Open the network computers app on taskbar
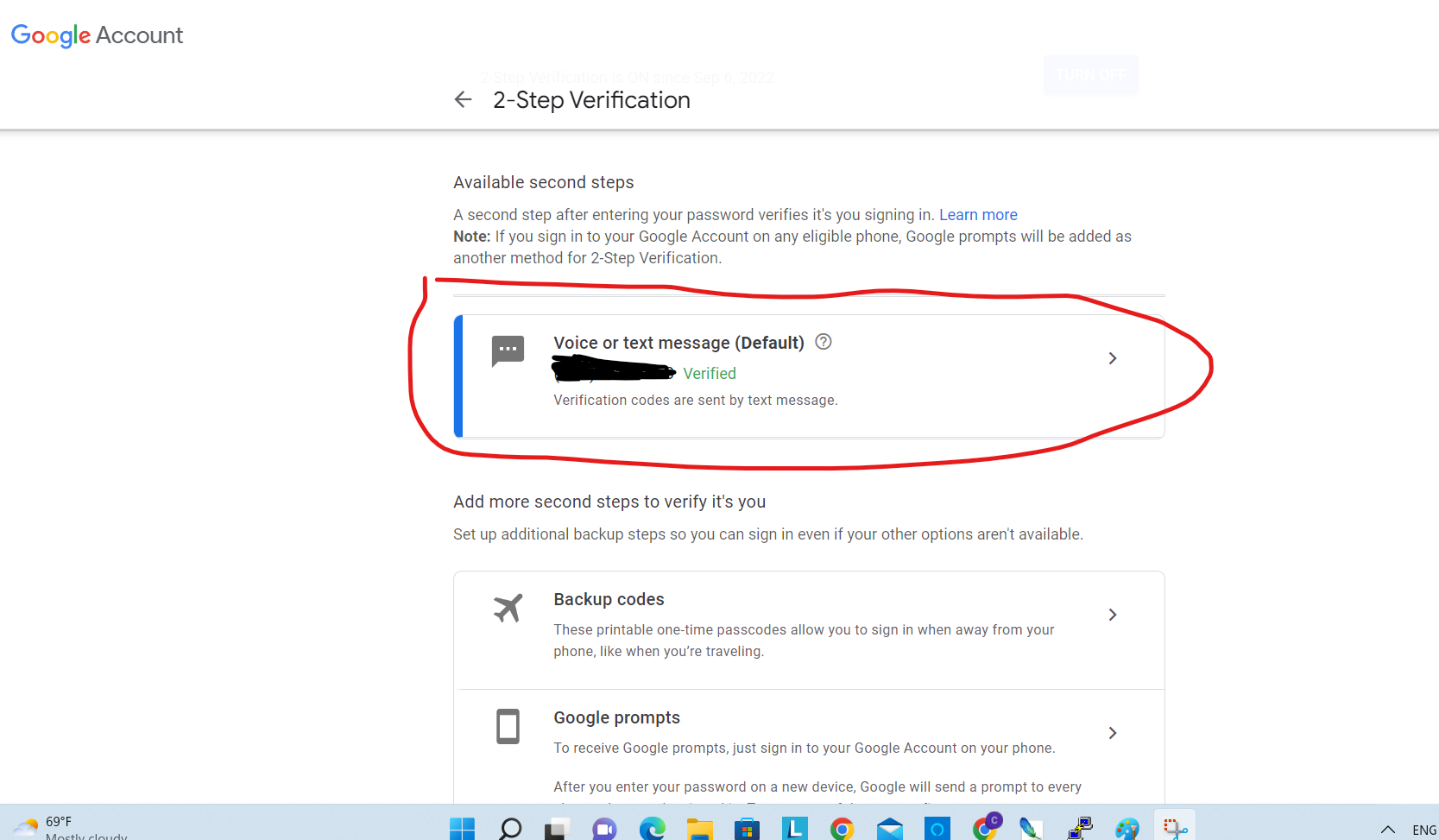This screenshot has width=1439, height=840. click(x=1080, y=829)
